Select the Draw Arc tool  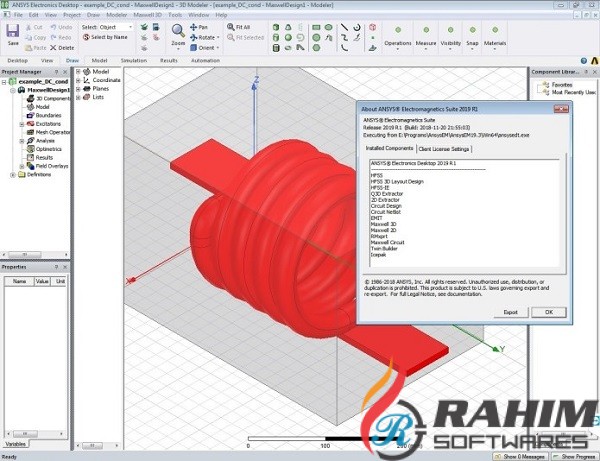coord(344,48)
